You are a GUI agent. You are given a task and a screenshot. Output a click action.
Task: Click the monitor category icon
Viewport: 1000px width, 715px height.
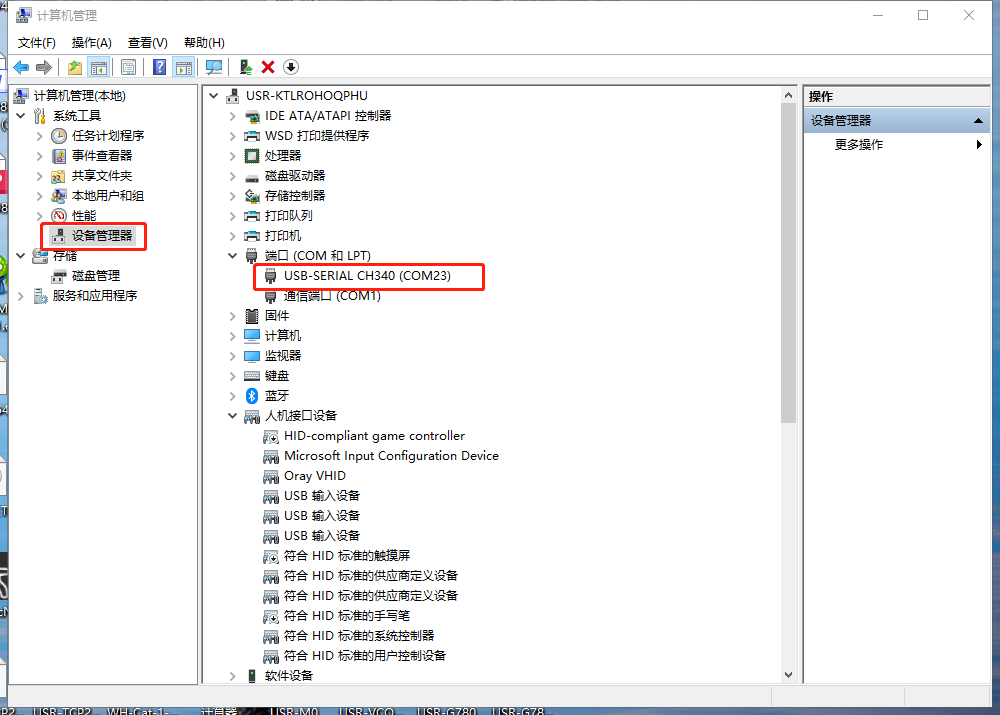[252, 356]
